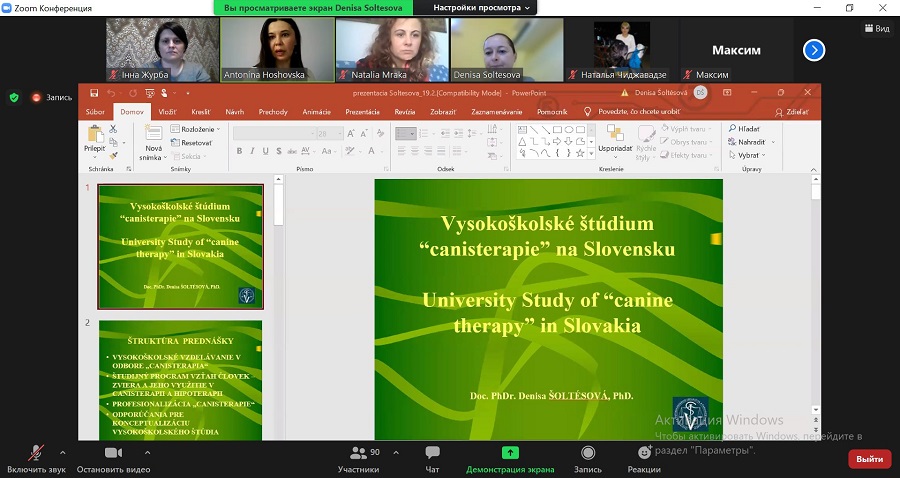Viewport: 900px width, 478px height.
Task: Unmute microphone with Включить звук
Action: [36, 453]
